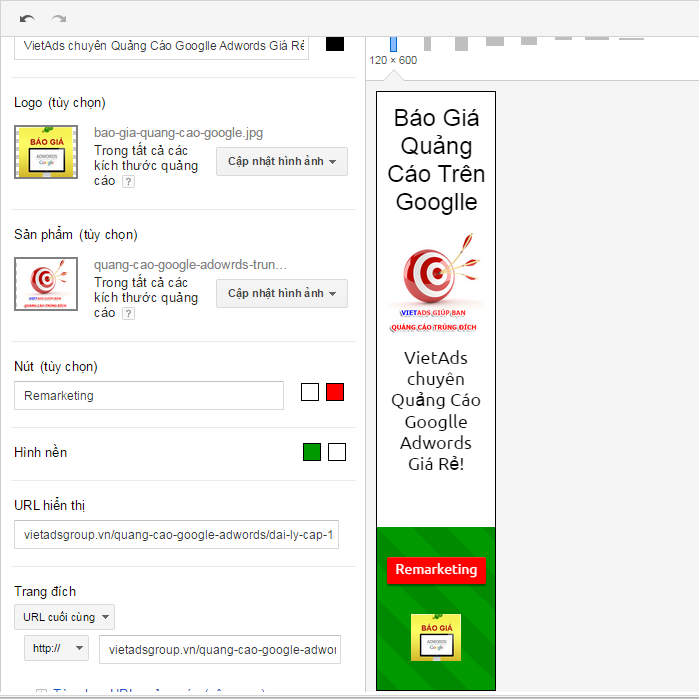The width and height of the screenshot is (699, 699).
Task: Click help icon beside Logo size note
Action: pyautogui.click(x=128, y=181)
